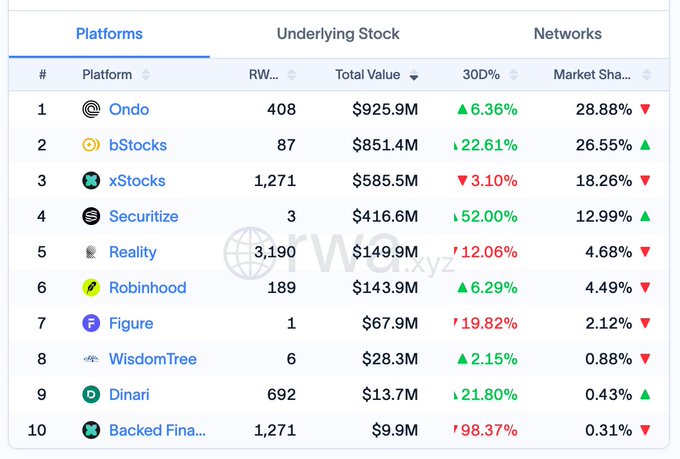Click the Market Sha... header text
Viewport: 680px width, 459px height.
[592, 75]
